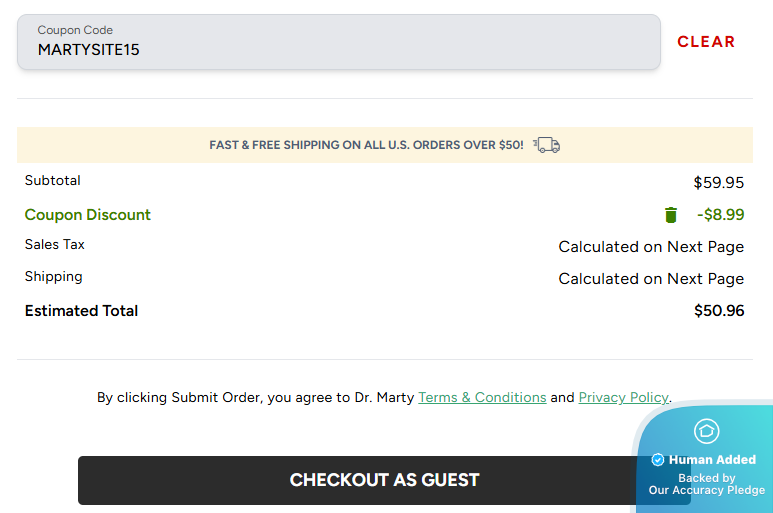The height and width of the screenshot is (513, 773).
Task: Click the free shipping banner text
Action: click(366, 145)
